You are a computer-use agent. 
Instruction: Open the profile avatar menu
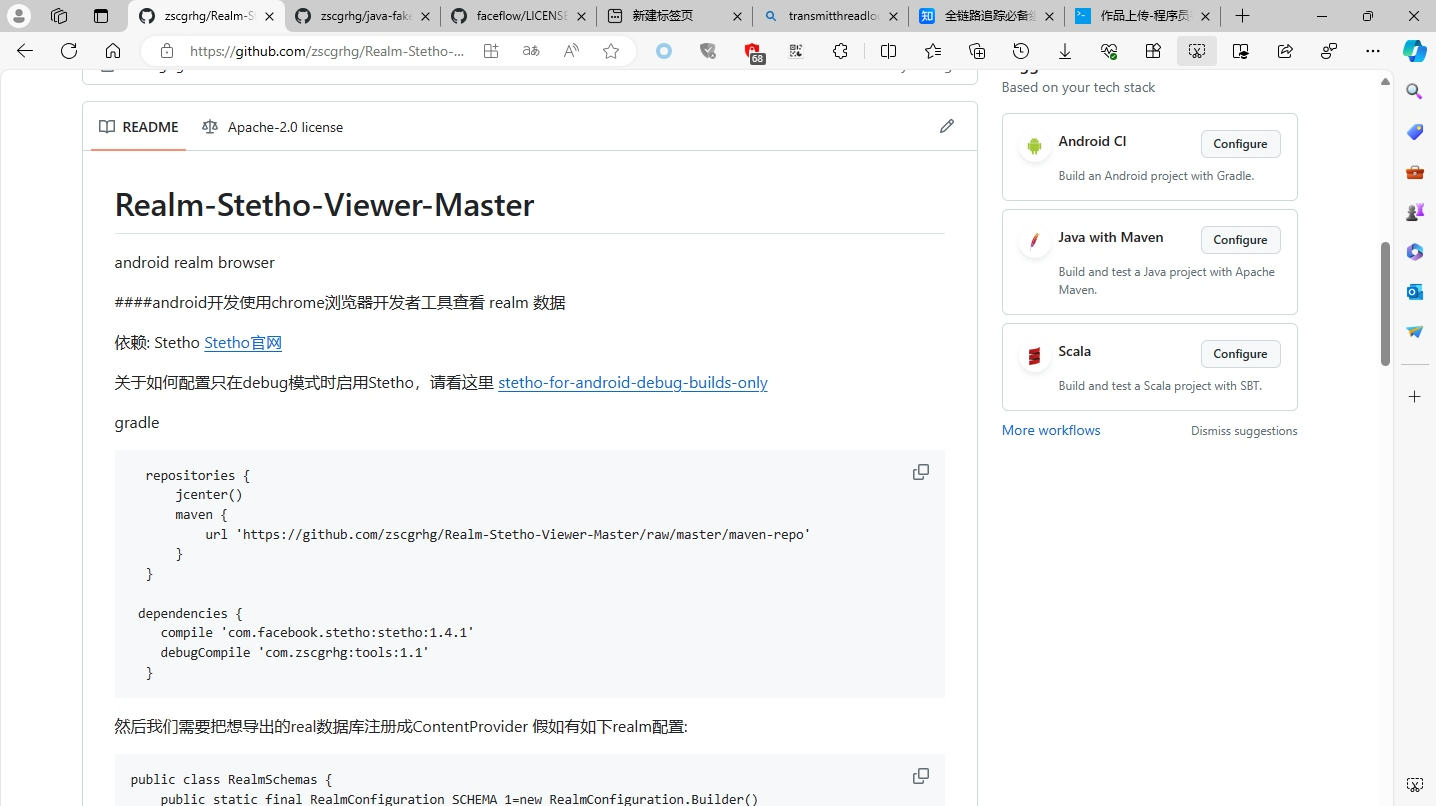click(x=19, y=16)
